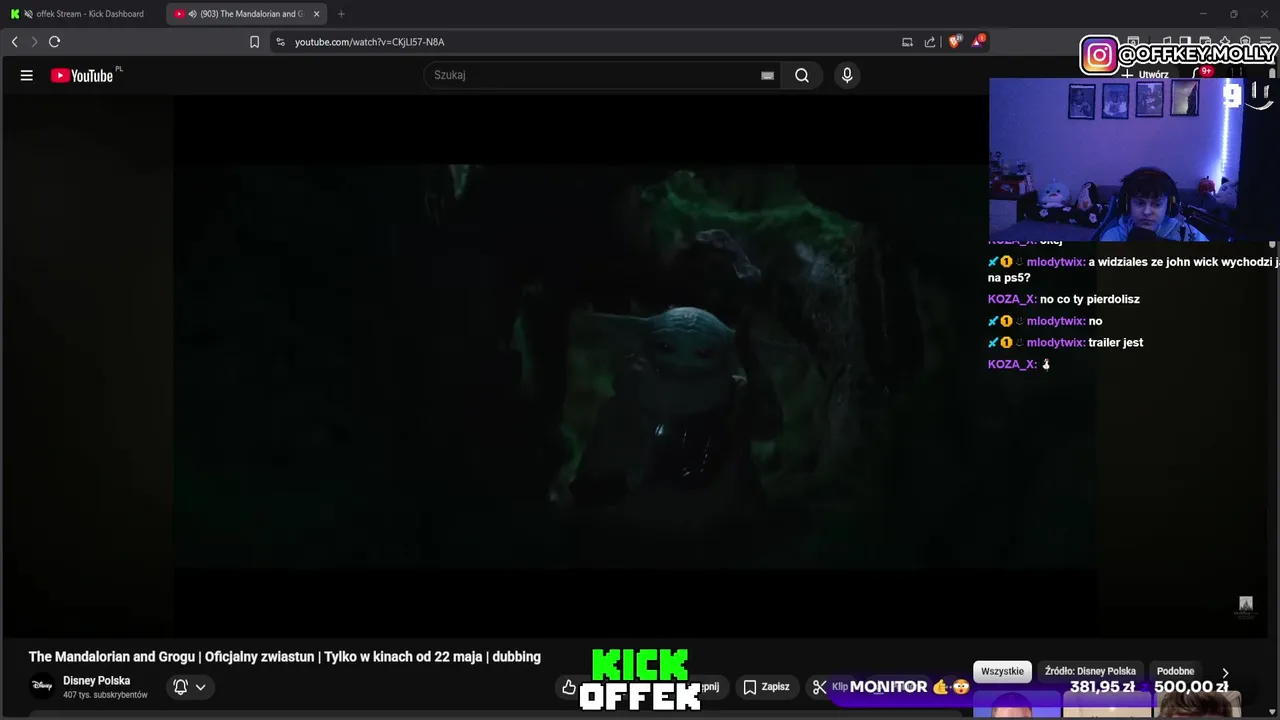Select the Mandalorian and Grogu YouTube tab
This screenshot has height=720, width=1280.
245,14
